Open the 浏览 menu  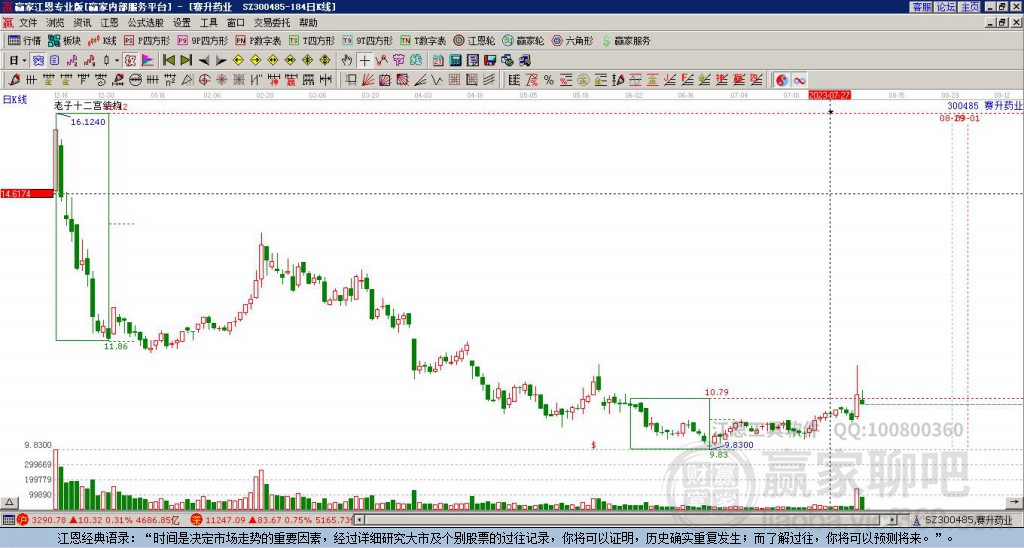point(55,23)
